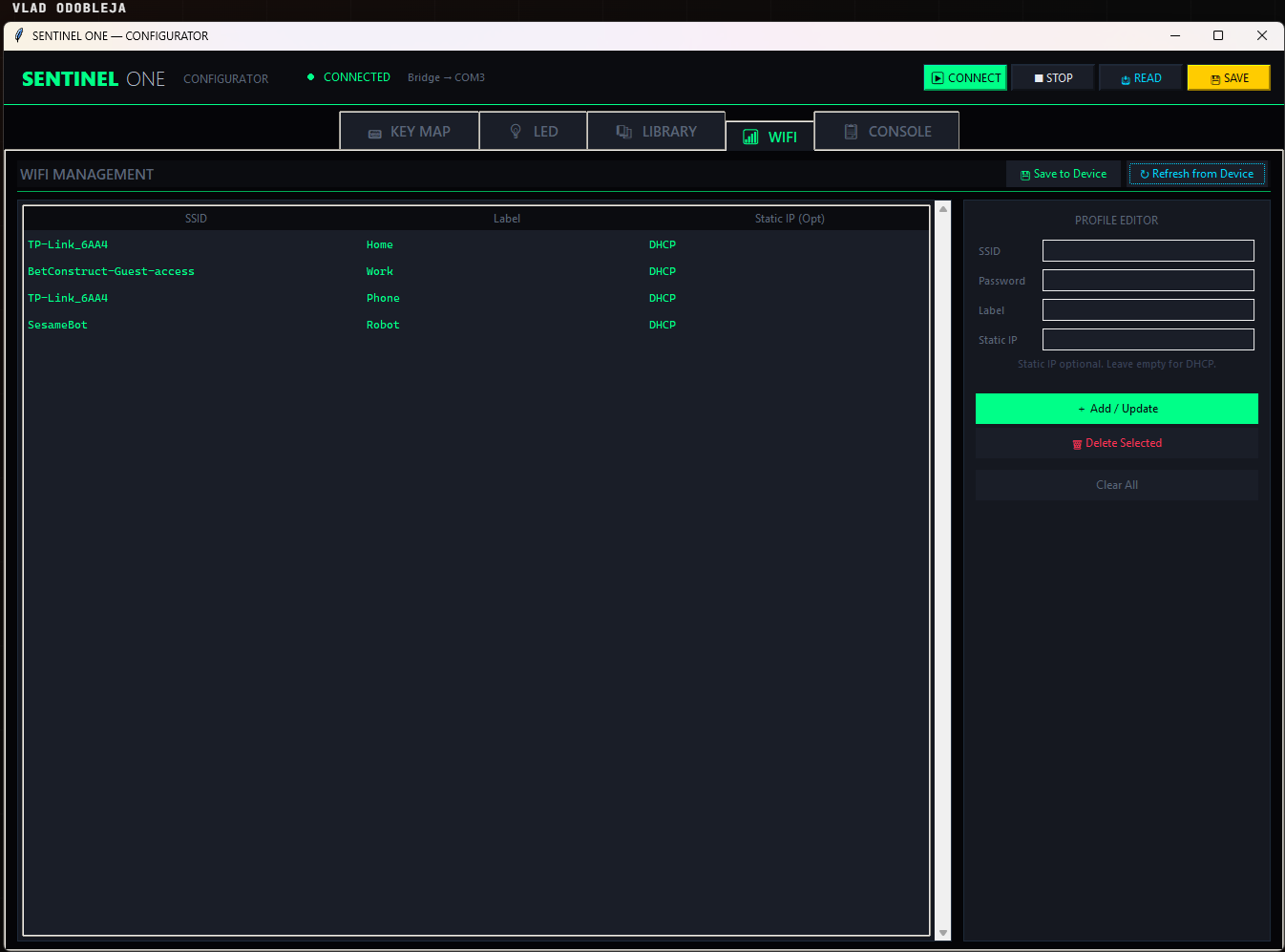Click the yellow SAVE button
Screen dimensions: 1285x952
(1229, 78)
